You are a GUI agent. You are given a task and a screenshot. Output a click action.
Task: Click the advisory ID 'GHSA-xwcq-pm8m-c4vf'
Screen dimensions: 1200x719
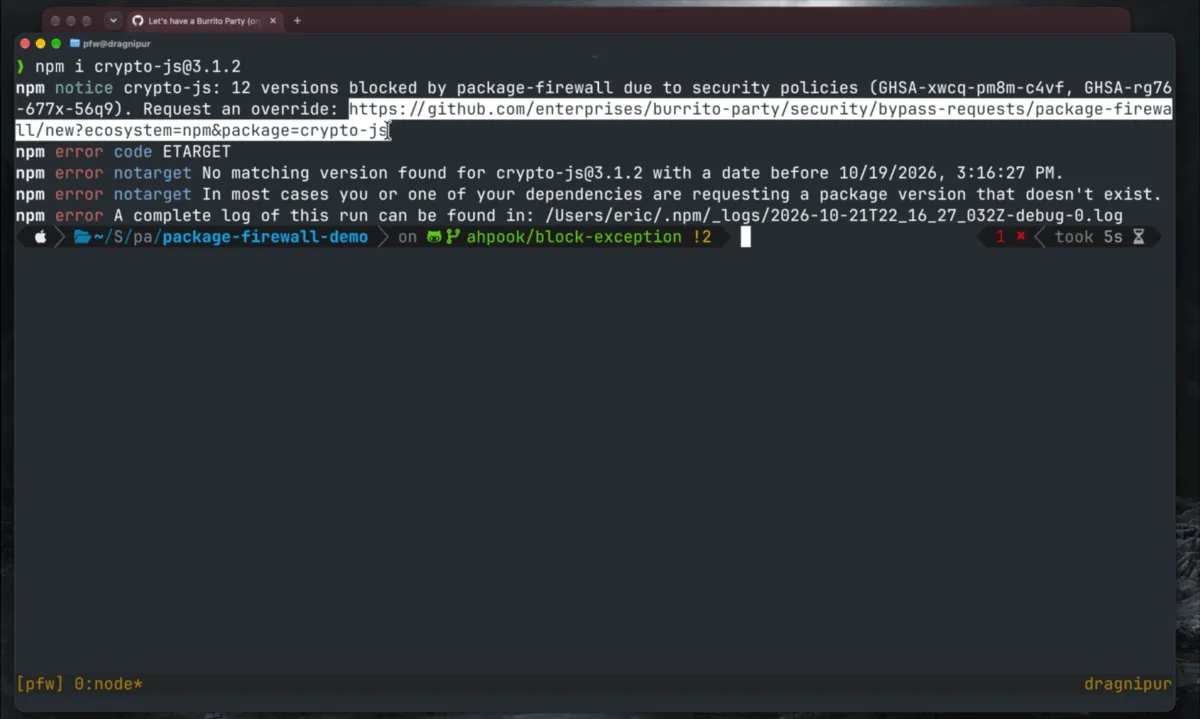pos(972,88)
